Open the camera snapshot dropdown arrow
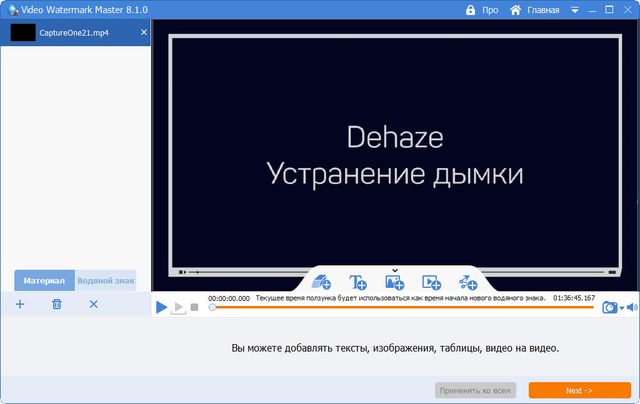Image resolution: width=640 pixels, height=404 pixels. (x=621, y=308)
